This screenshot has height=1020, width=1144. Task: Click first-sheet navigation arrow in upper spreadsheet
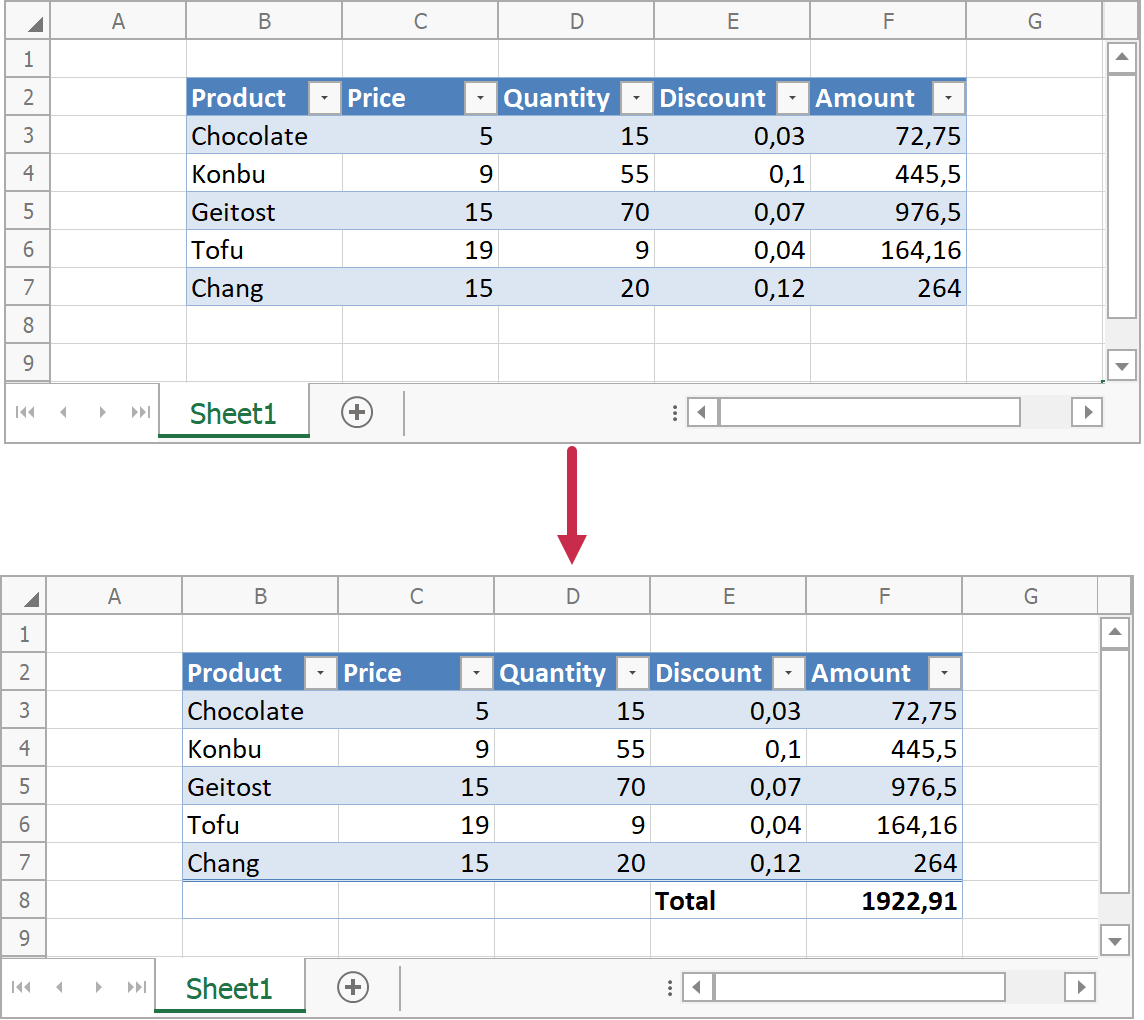click(26, 412)
